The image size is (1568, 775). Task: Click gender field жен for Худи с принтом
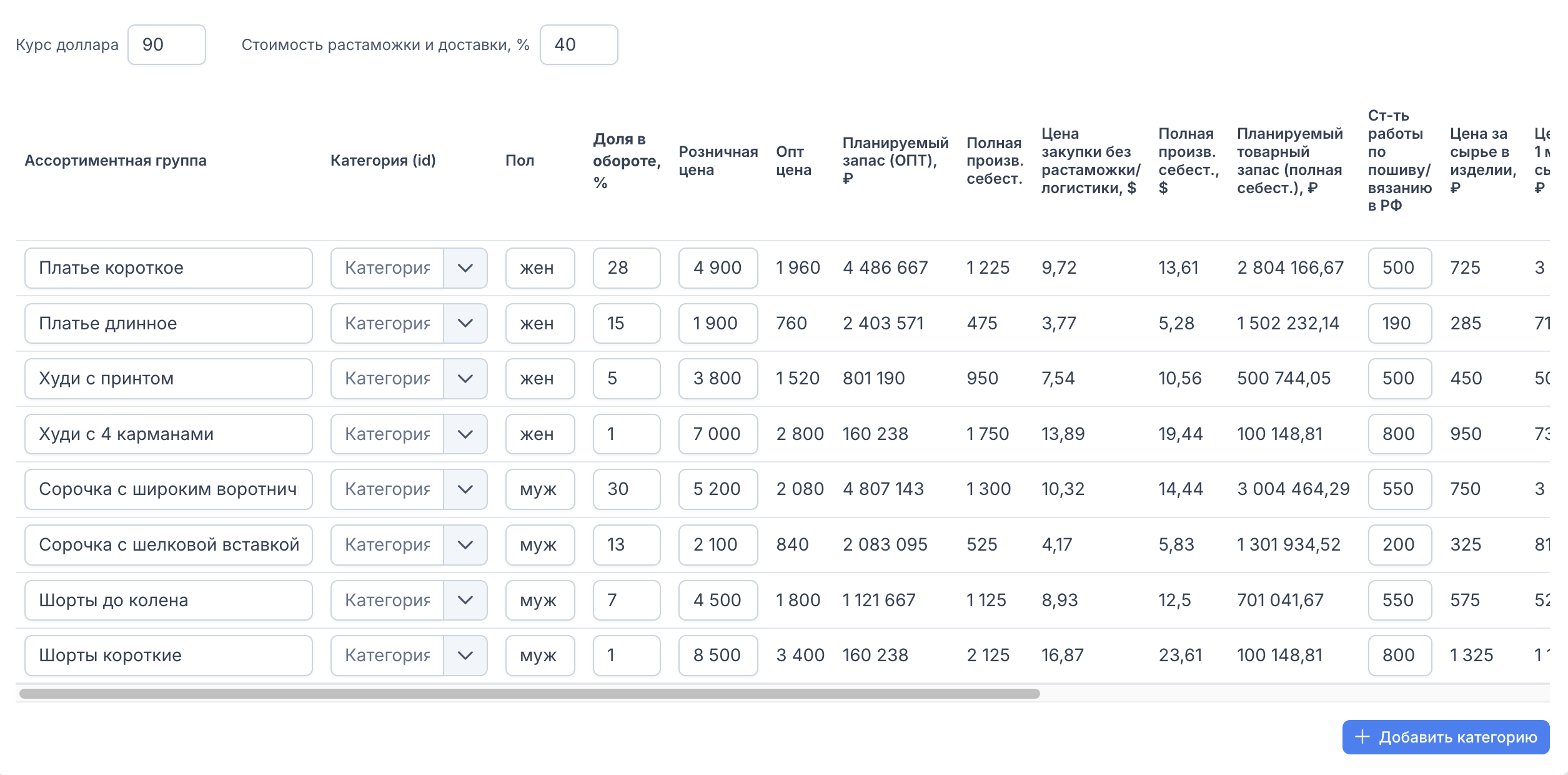click(540, 379)
